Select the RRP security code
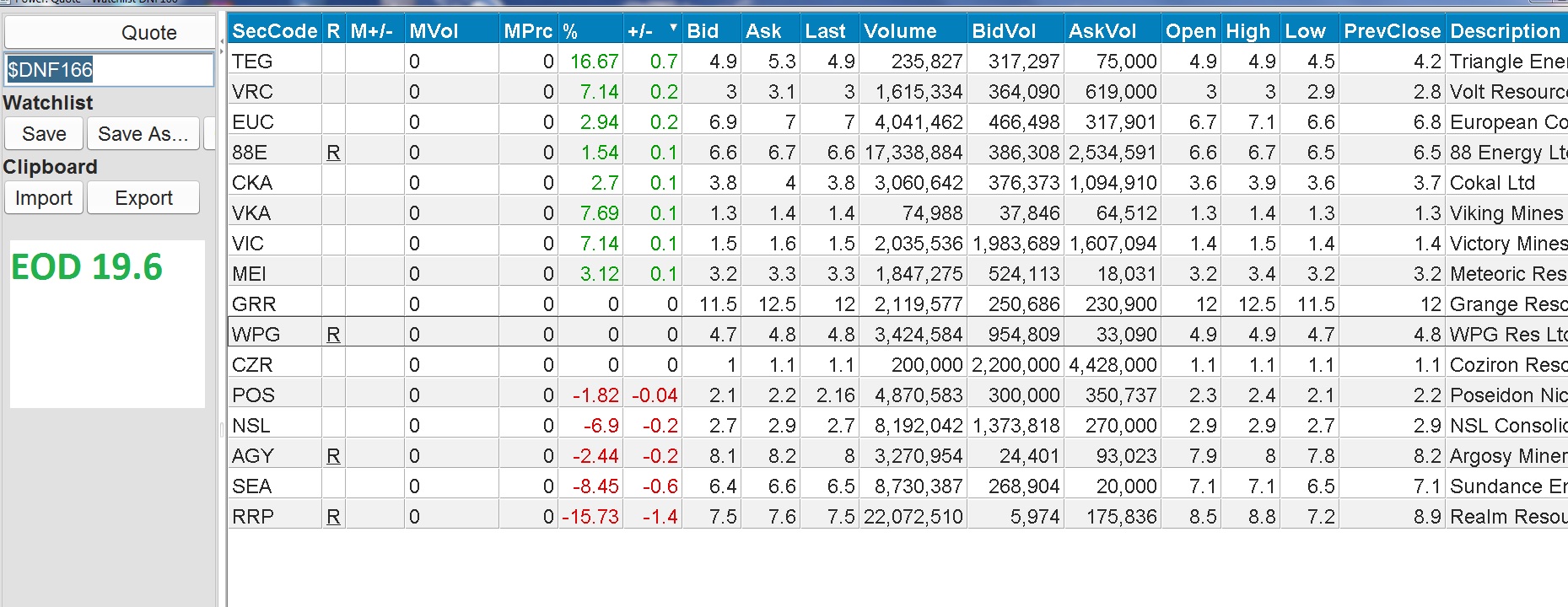The image size is (1568, 607). [x=253, y=517]
